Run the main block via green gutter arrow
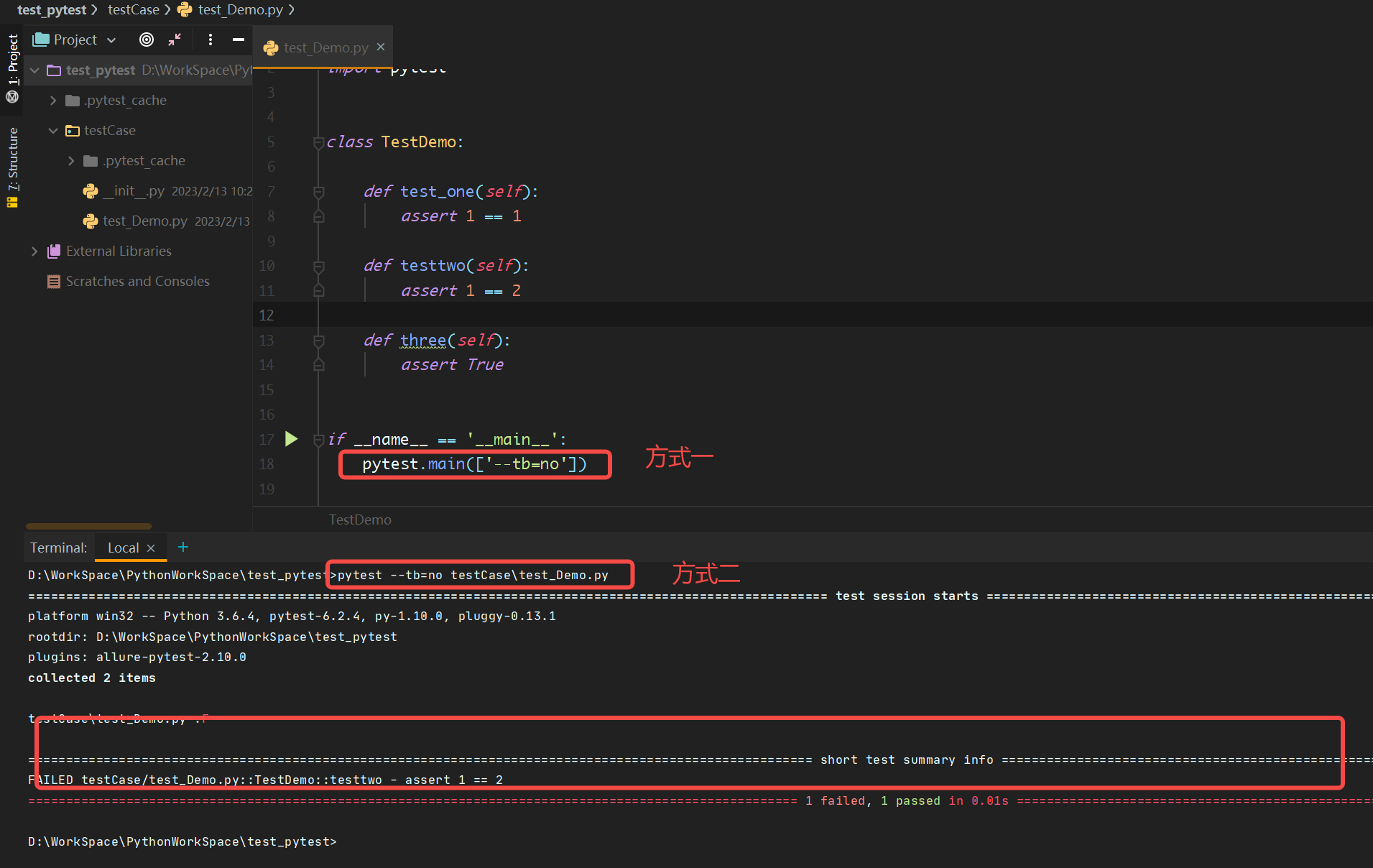This screenshot has height=868, width=1373. (x=291, y=438)
